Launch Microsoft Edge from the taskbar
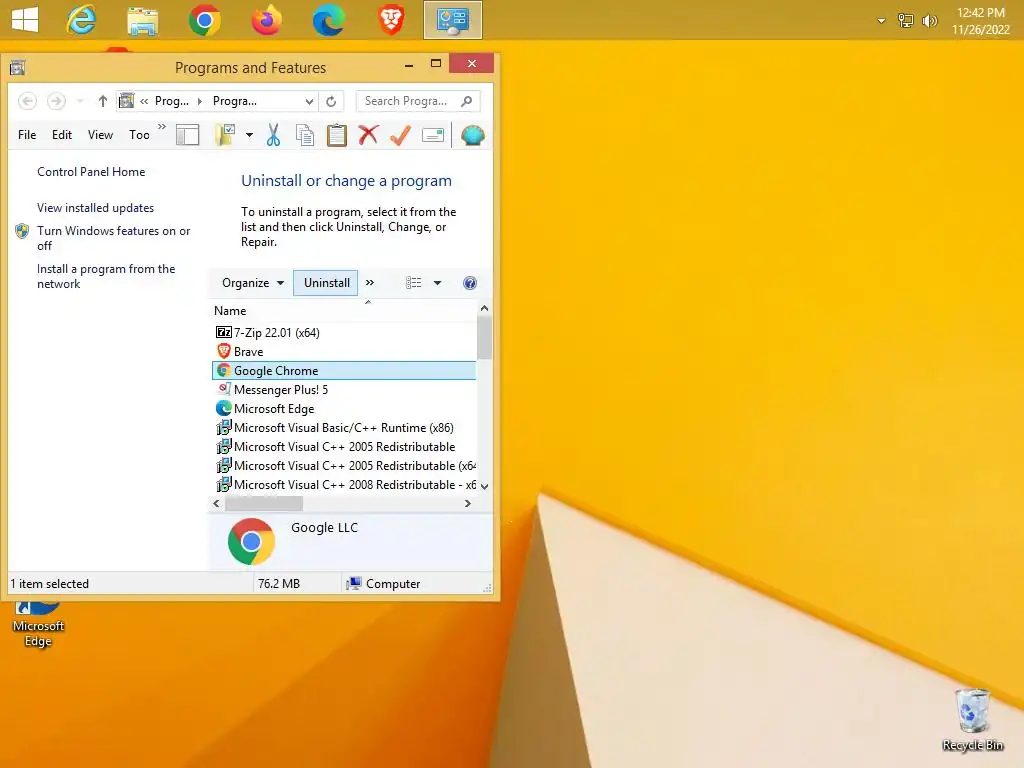Image resolution: width=1024 pixels, height=768 pixels. point(328,20)
